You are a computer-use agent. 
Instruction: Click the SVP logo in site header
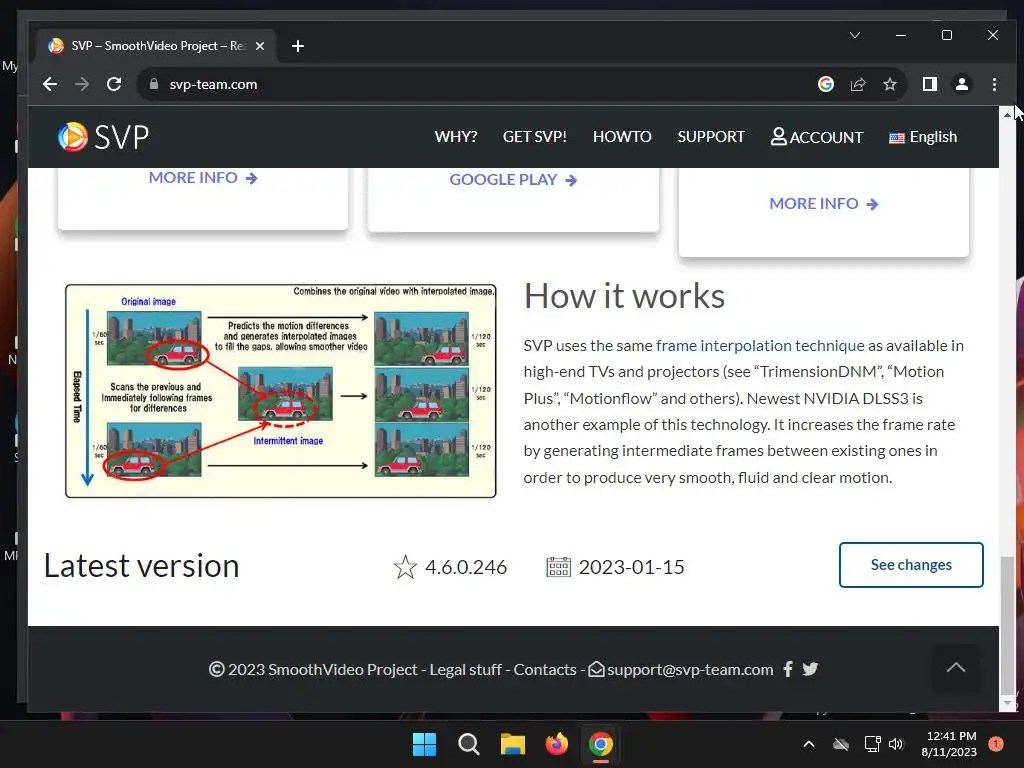(103, 136)
